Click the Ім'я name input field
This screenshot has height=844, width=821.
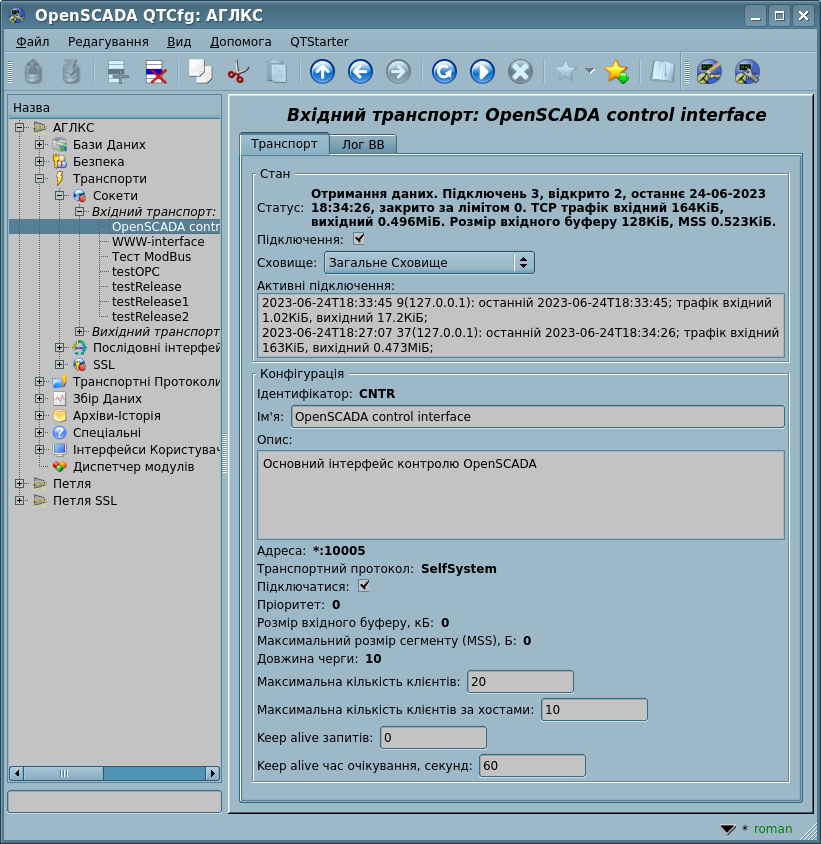coord(537,417)
